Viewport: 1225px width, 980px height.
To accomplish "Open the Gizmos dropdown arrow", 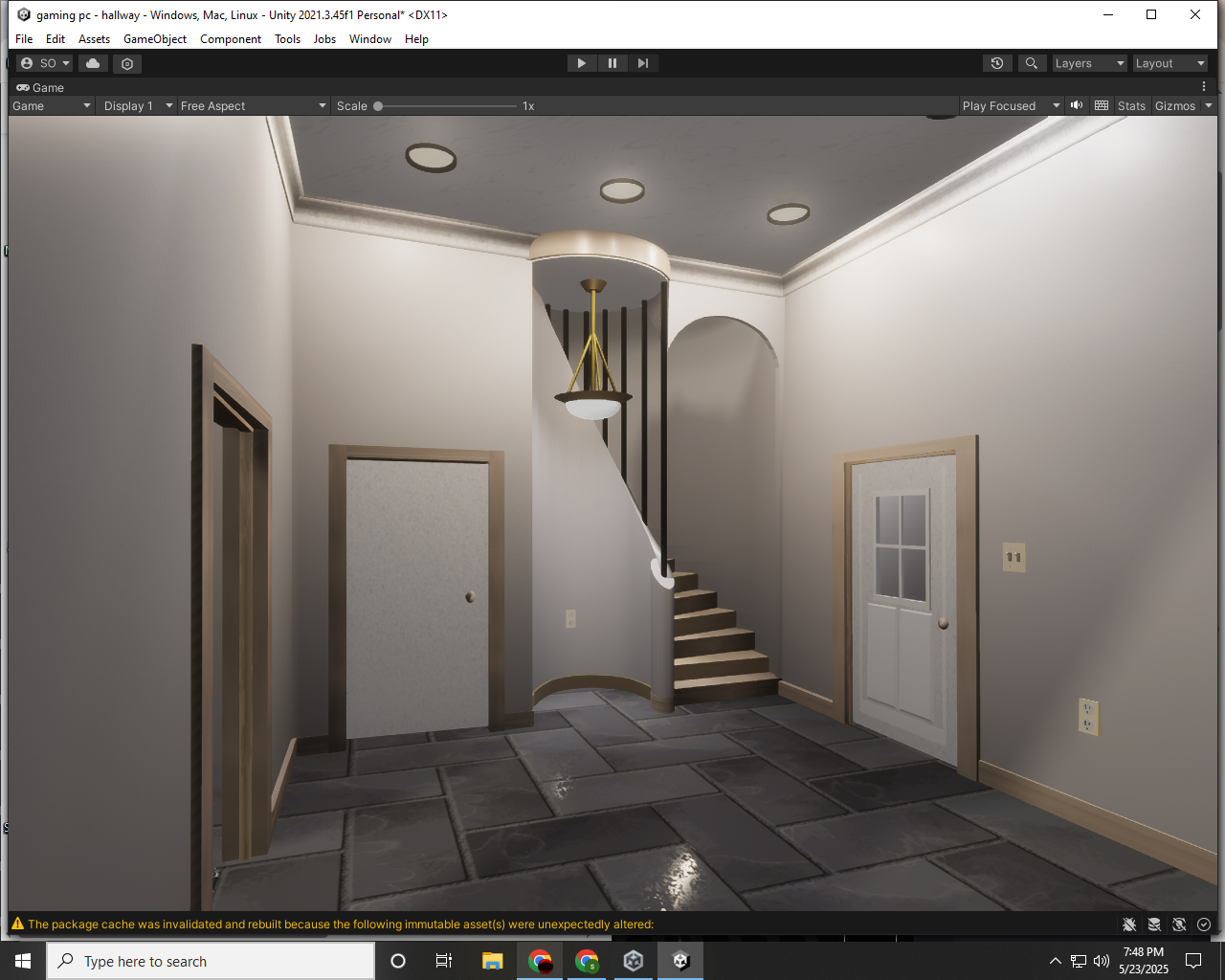I will (1208, 106).
